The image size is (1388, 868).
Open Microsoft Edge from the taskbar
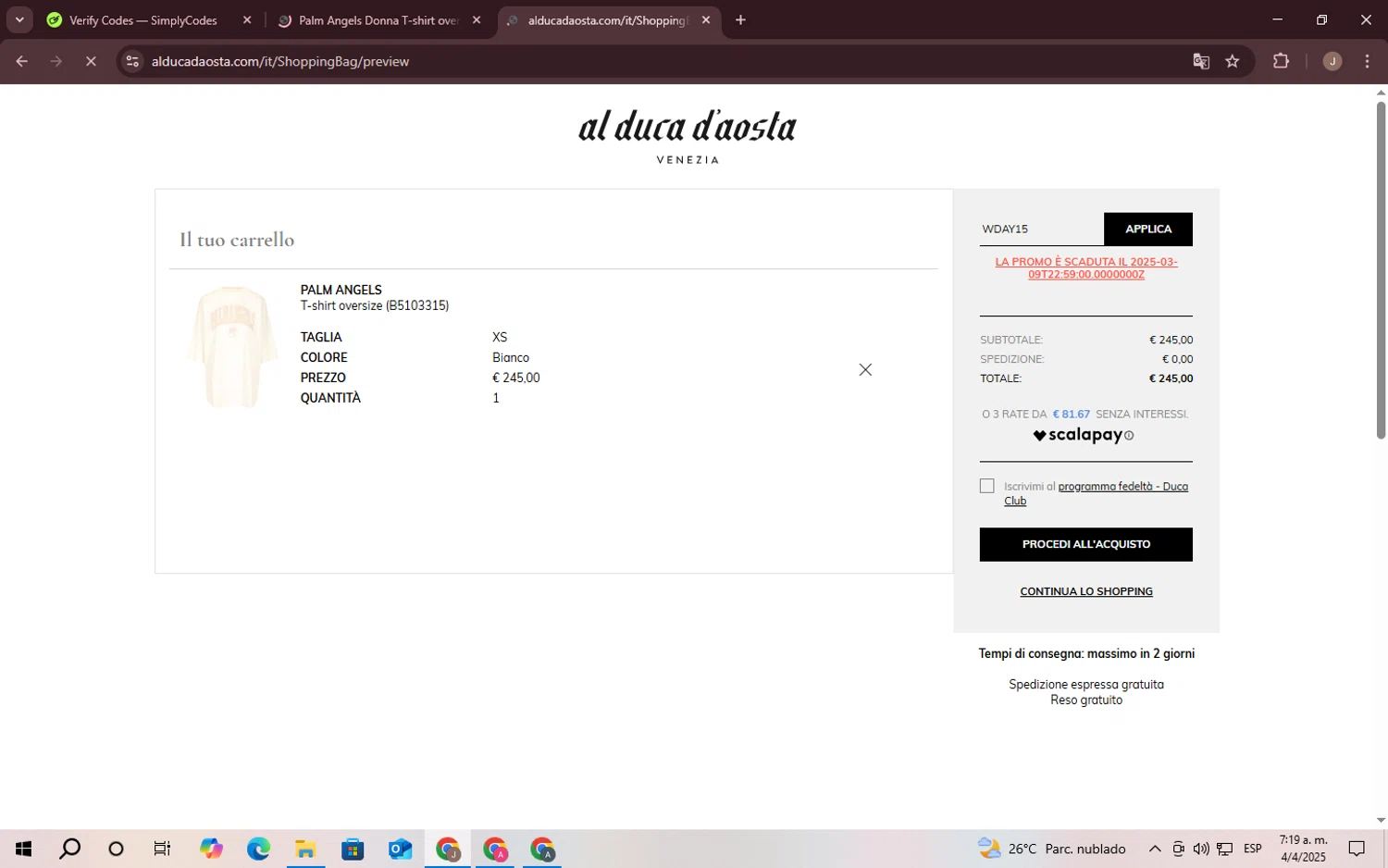(x=258, y=849)
